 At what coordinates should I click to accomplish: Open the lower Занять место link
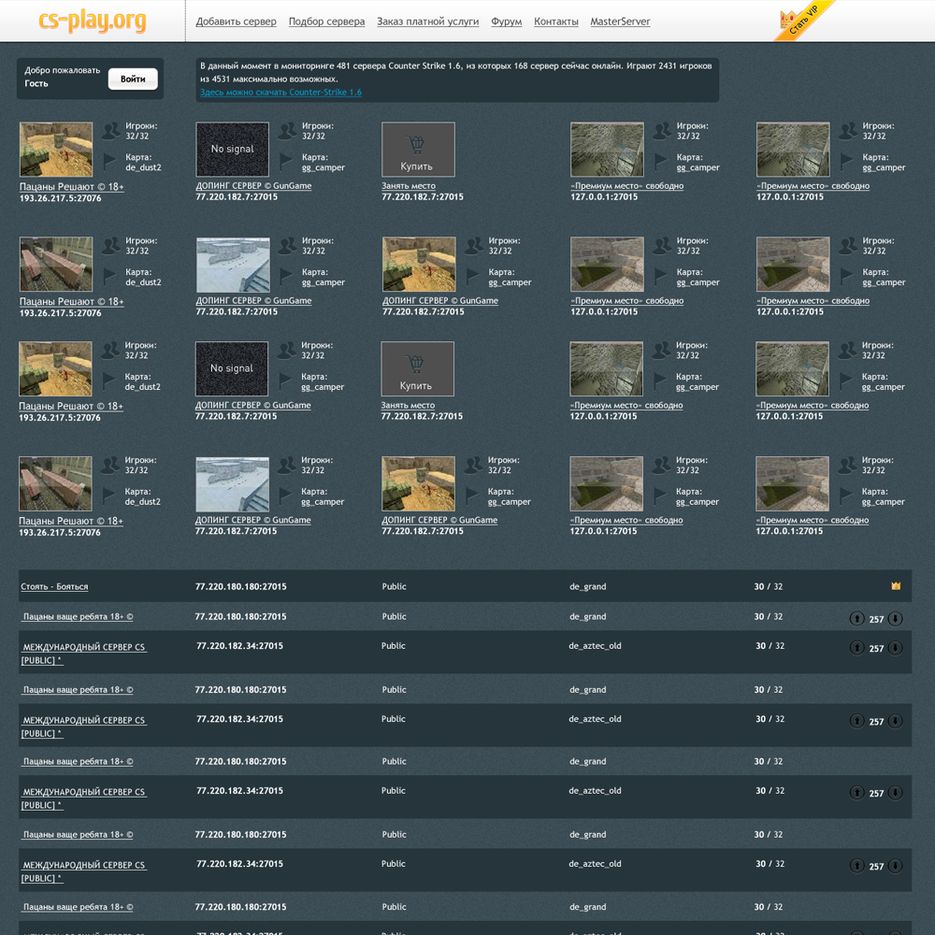tap(408, 405)
